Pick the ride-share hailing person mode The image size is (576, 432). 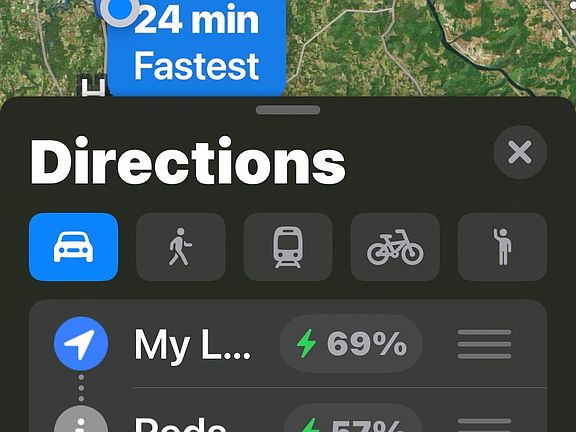point(502,247)
